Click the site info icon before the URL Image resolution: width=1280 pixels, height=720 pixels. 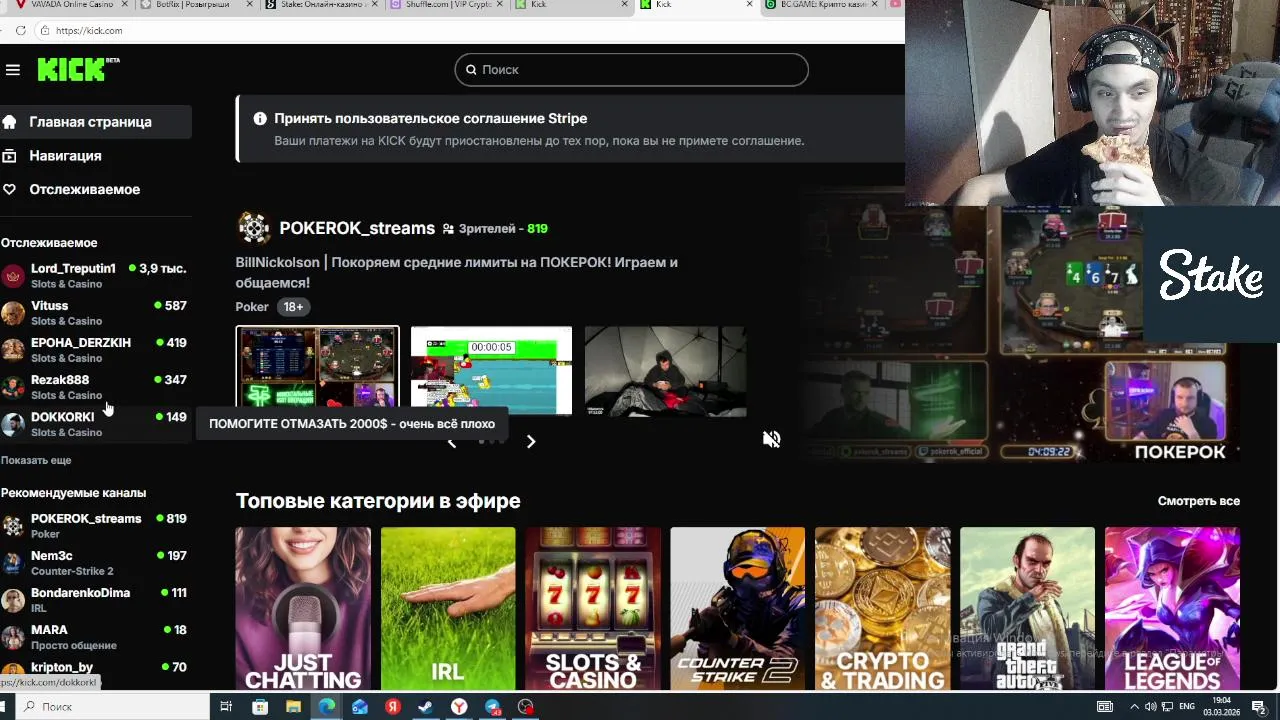(44, 31)
